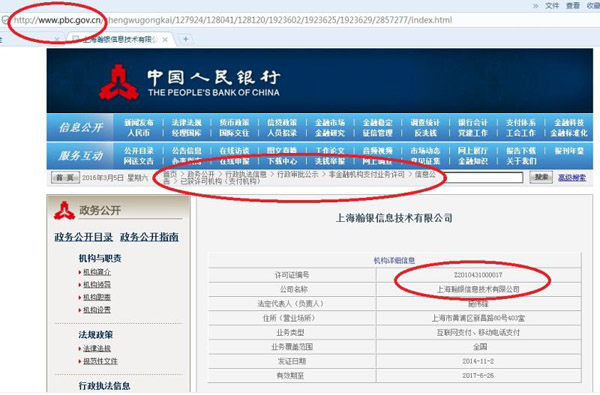Select 支付体系 in the navigation bar

pos(520,122)
